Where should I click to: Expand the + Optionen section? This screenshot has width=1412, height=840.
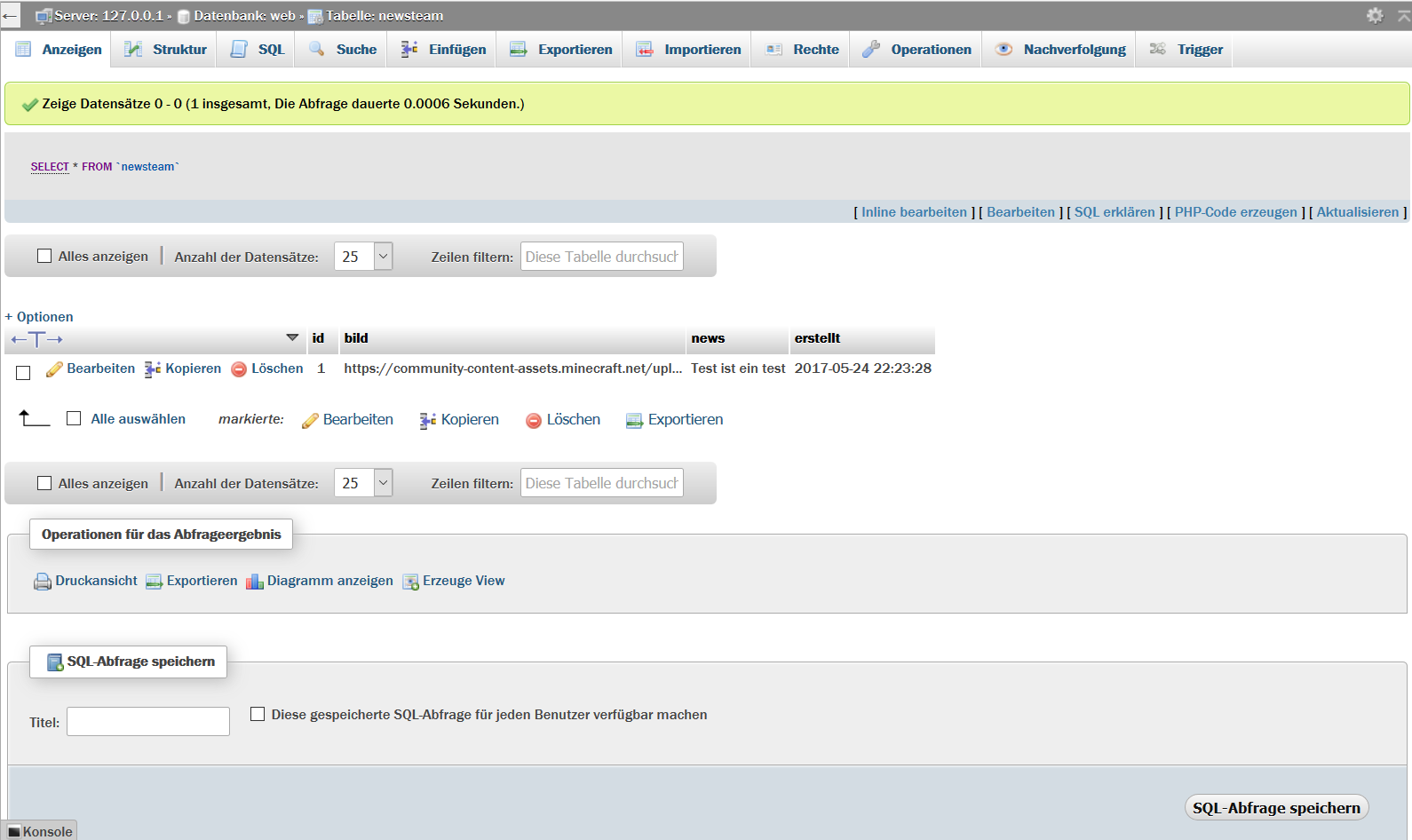[39, 317]
